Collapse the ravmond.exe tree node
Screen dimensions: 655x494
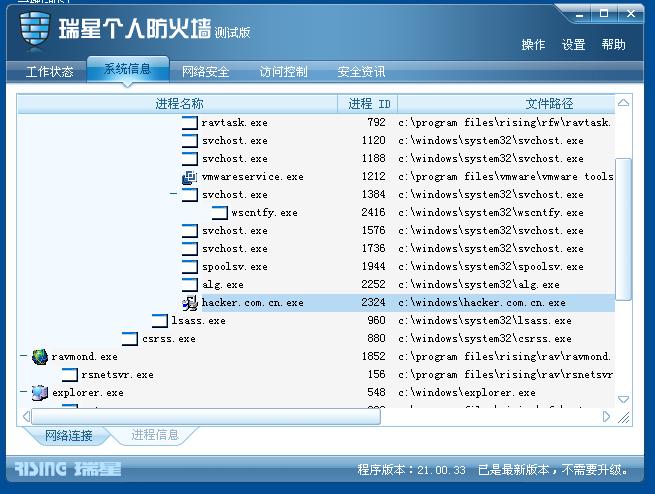point(24,356)
